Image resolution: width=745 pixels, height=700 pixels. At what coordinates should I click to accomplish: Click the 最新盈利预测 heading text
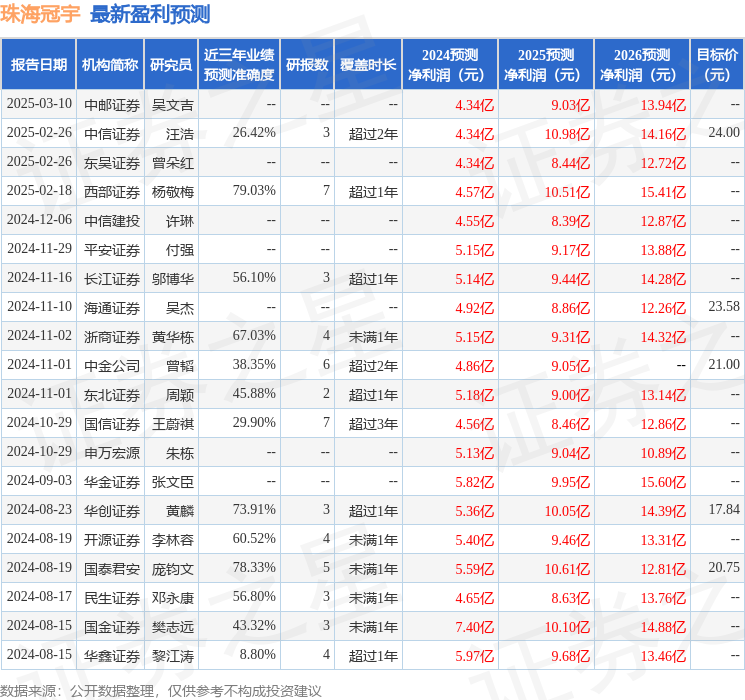150,14
